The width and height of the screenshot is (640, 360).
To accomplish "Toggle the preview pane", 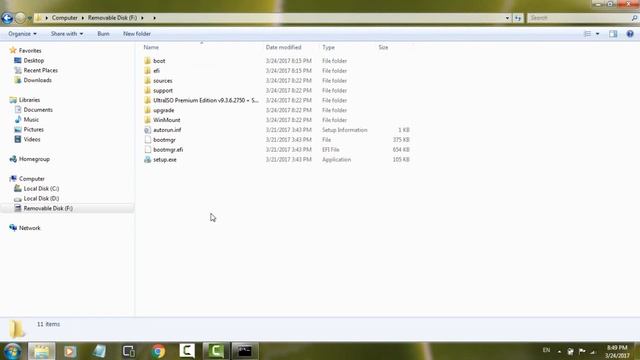I will [613, 34].
